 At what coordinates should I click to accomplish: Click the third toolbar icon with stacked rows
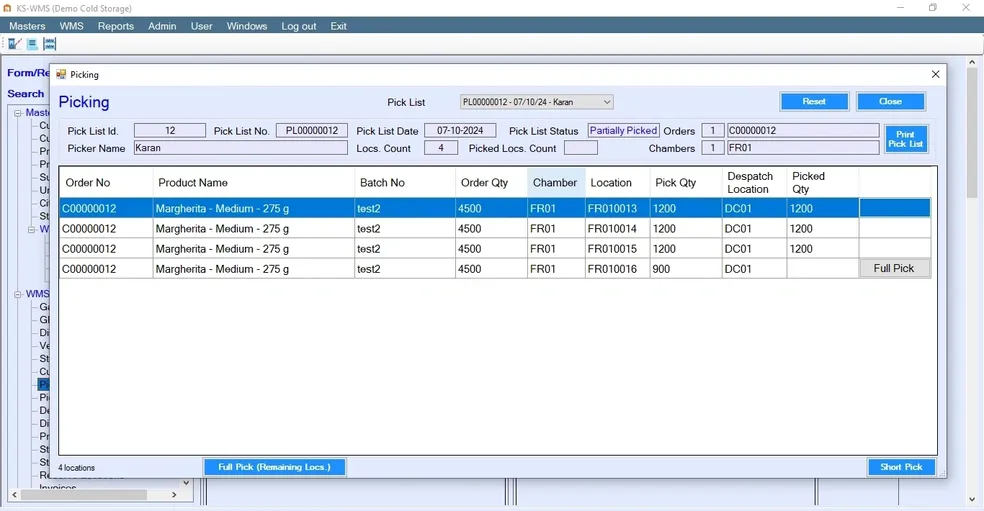tap(49, 44)
